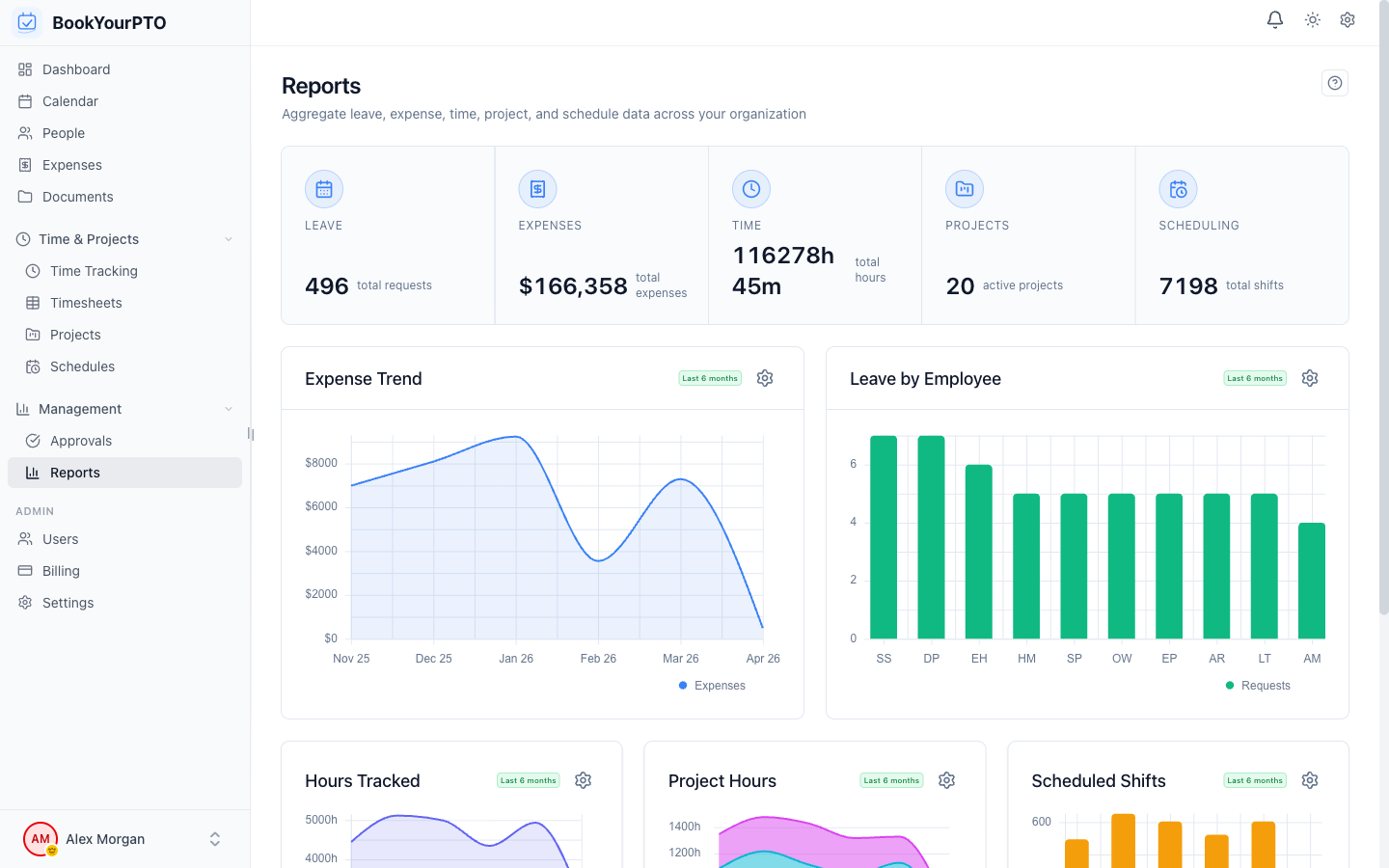The image size is (1389, 868).
Task: Select the AM avatar badge for Alex Morgan
Action: point(40,839)
